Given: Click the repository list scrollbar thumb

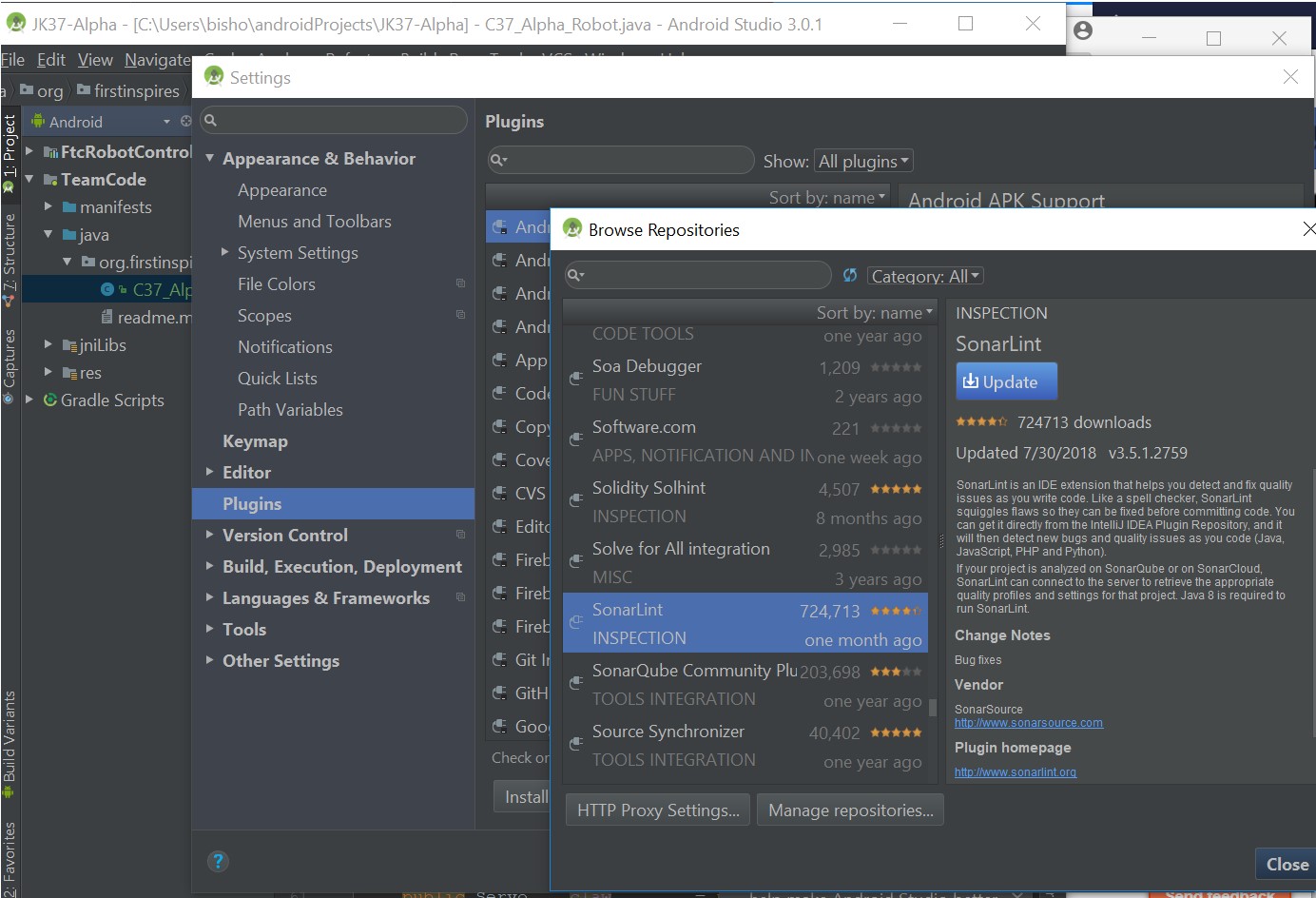Looking at the screenshot, I should [933, 709].
